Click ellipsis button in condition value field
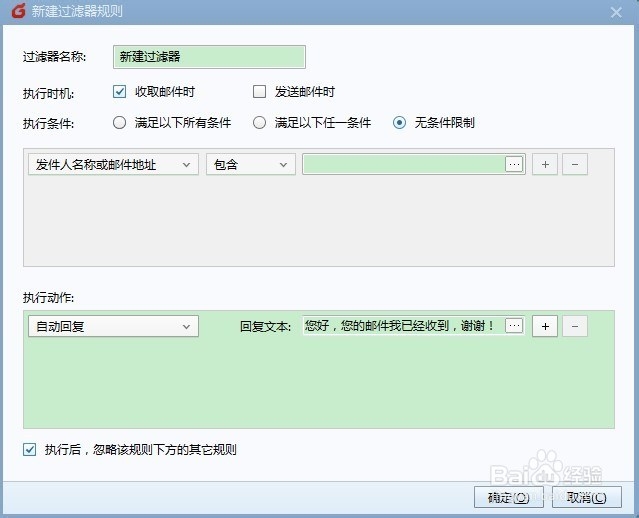Screen dimensions: 639x518 (x=514, y=164)
